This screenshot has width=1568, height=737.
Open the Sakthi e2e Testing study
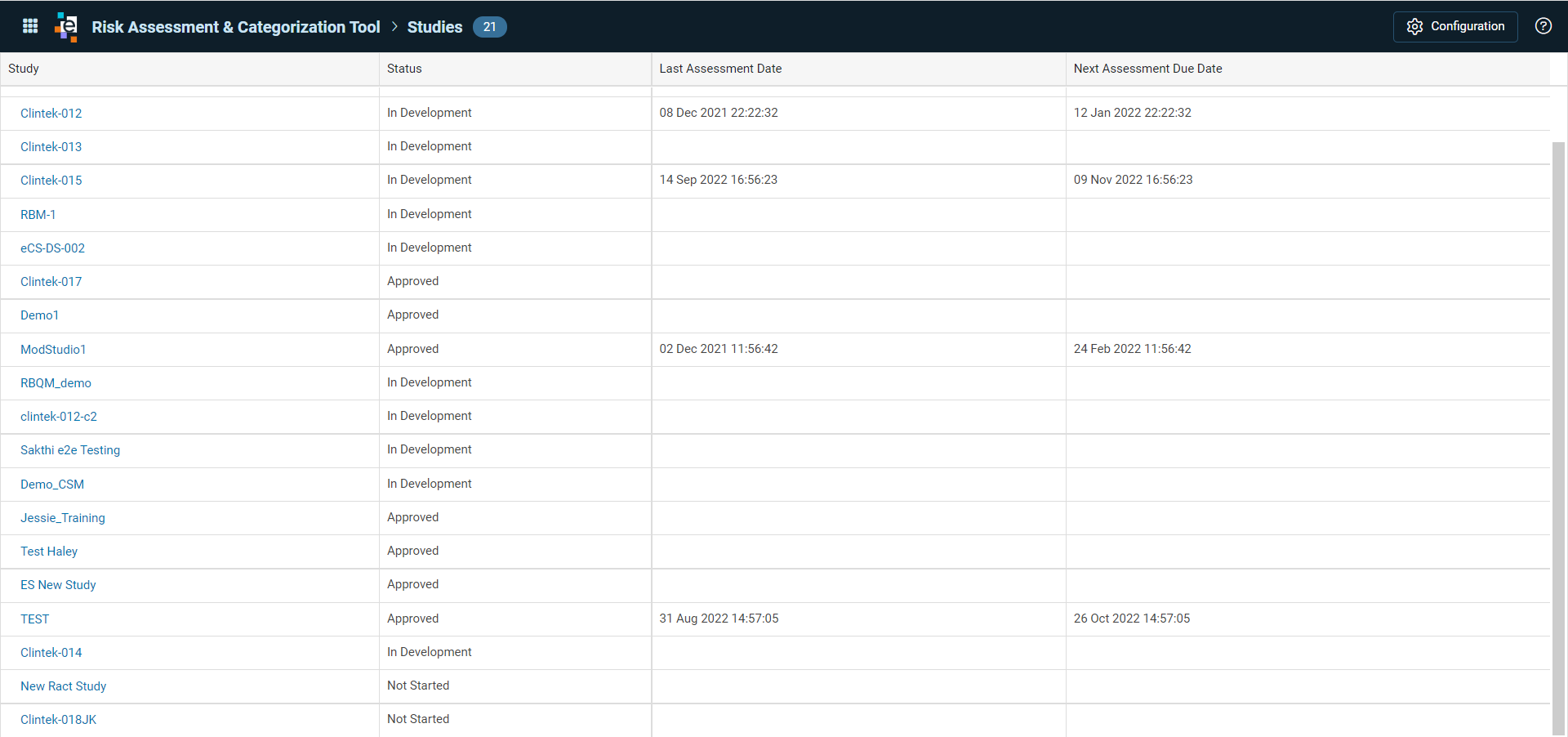pos(70,450)
